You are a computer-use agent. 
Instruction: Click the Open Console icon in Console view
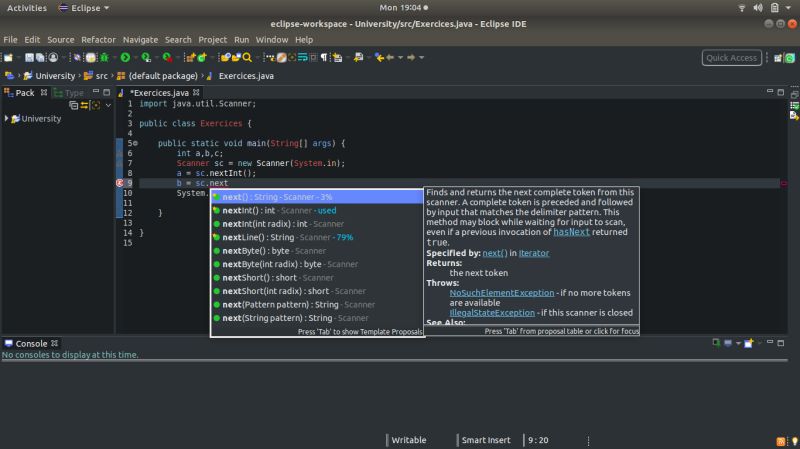748,343
